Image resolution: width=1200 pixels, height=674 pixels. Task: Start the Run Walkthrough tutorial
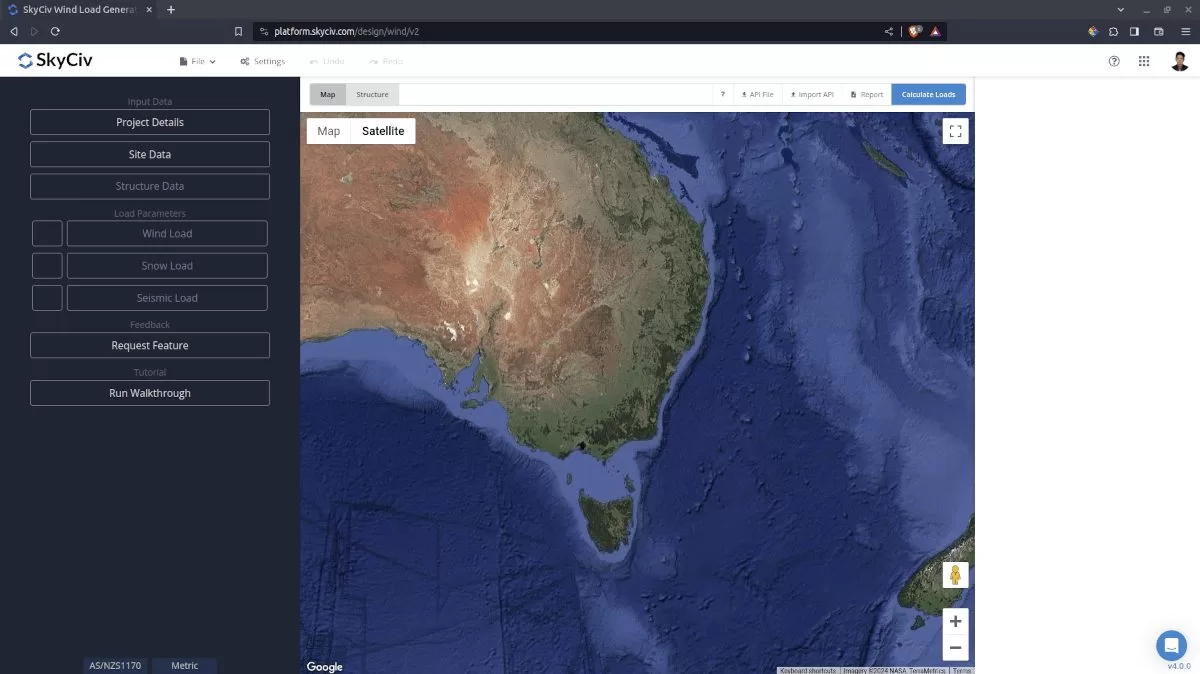coord(149,392)
